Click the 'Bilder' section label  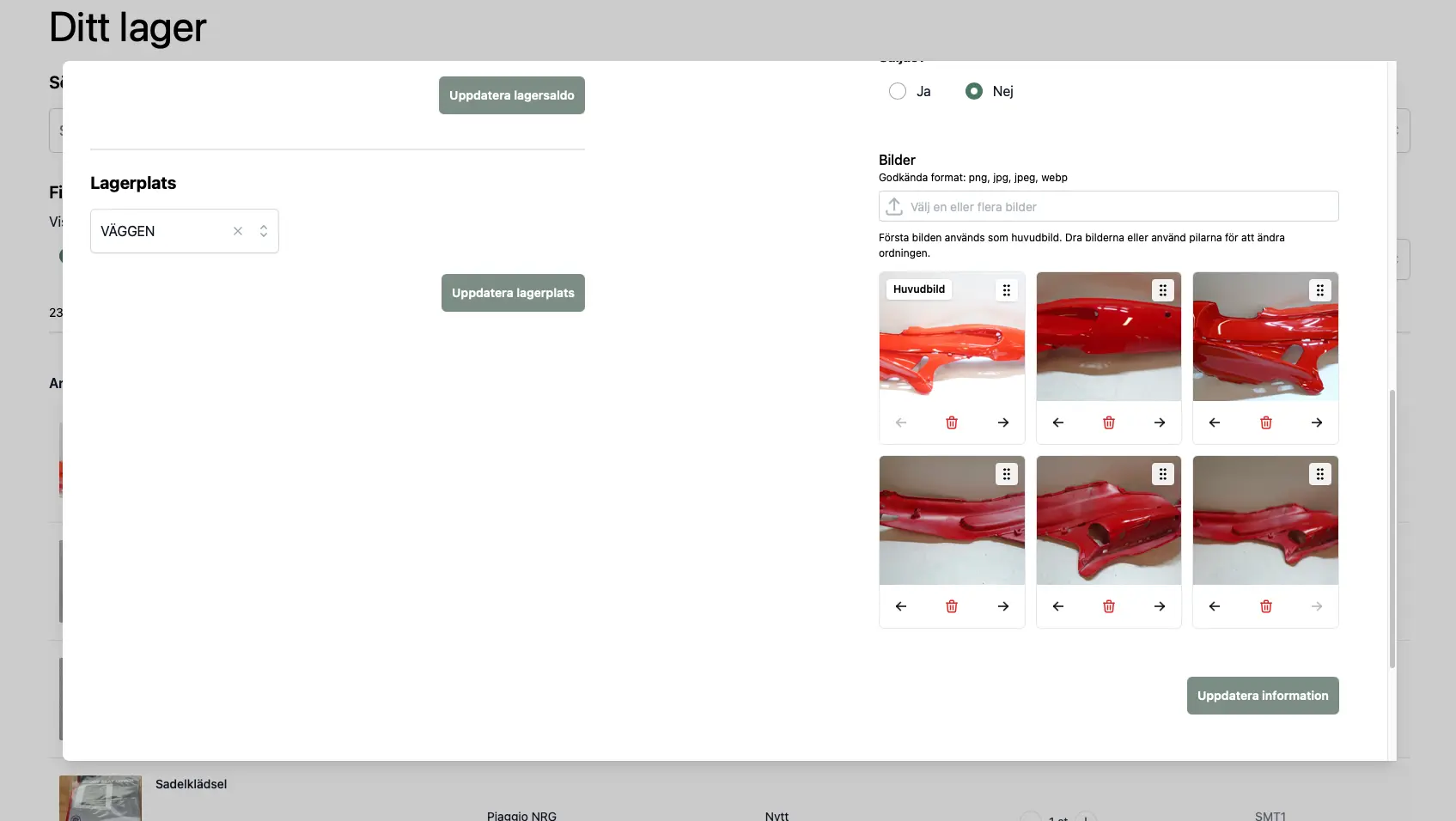(x=897, y=160)
